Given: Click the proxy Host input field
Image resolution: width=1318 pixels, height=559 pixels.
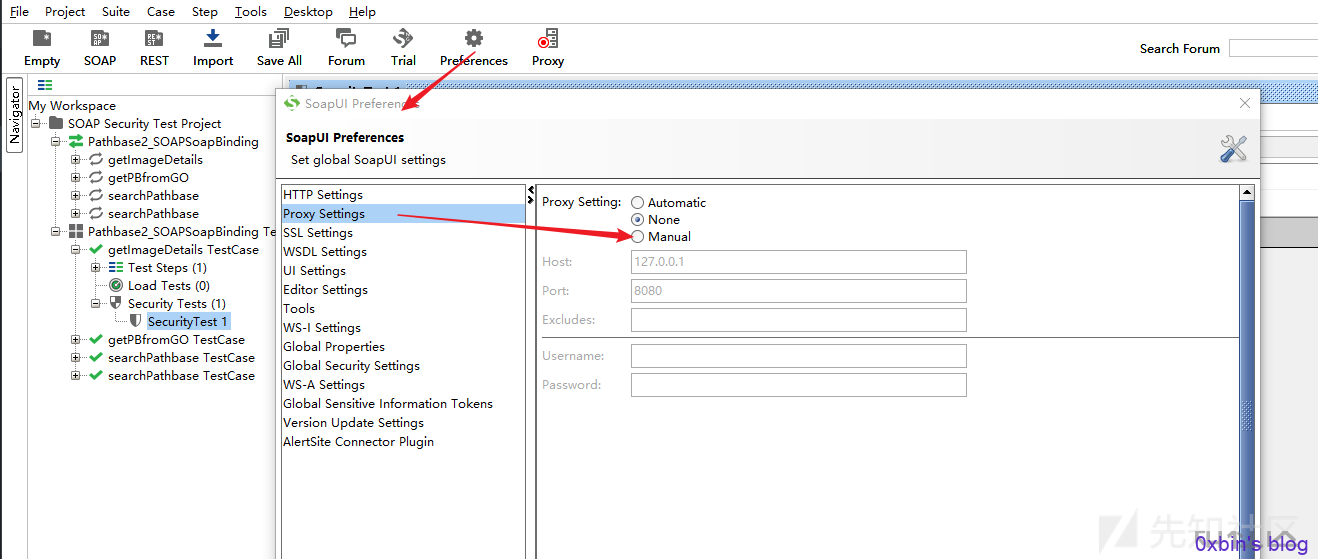Looking at the screenshot, I should point(799,262).
